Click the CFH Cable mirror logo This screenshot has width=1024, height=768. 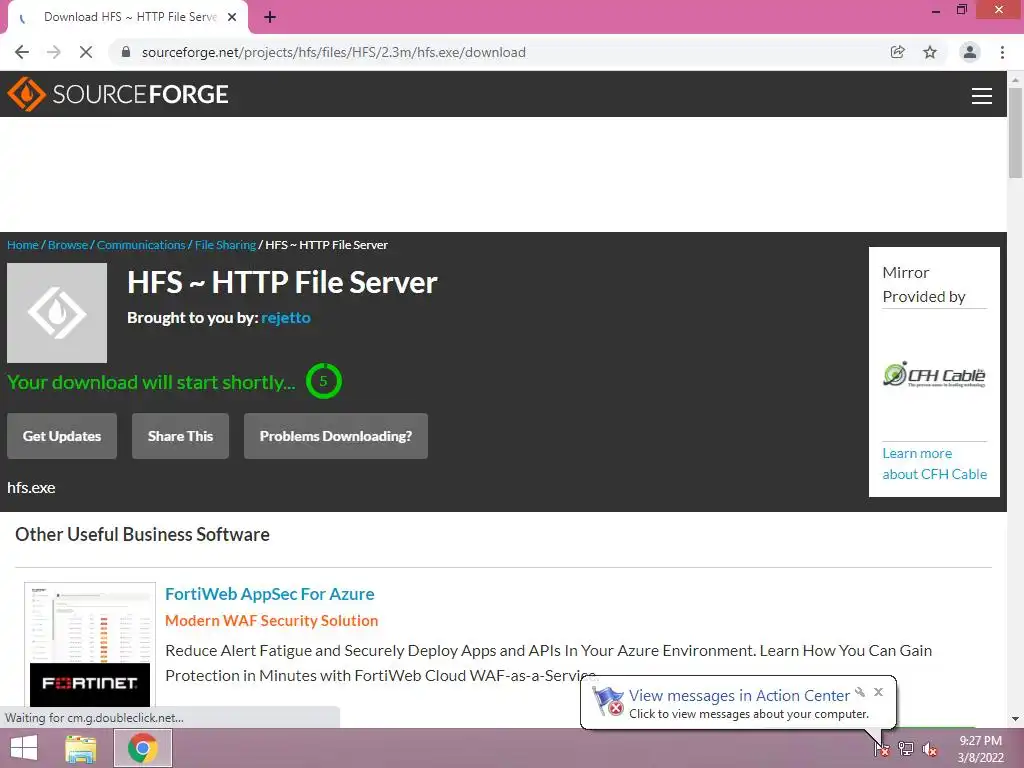(x=935, y=375)
